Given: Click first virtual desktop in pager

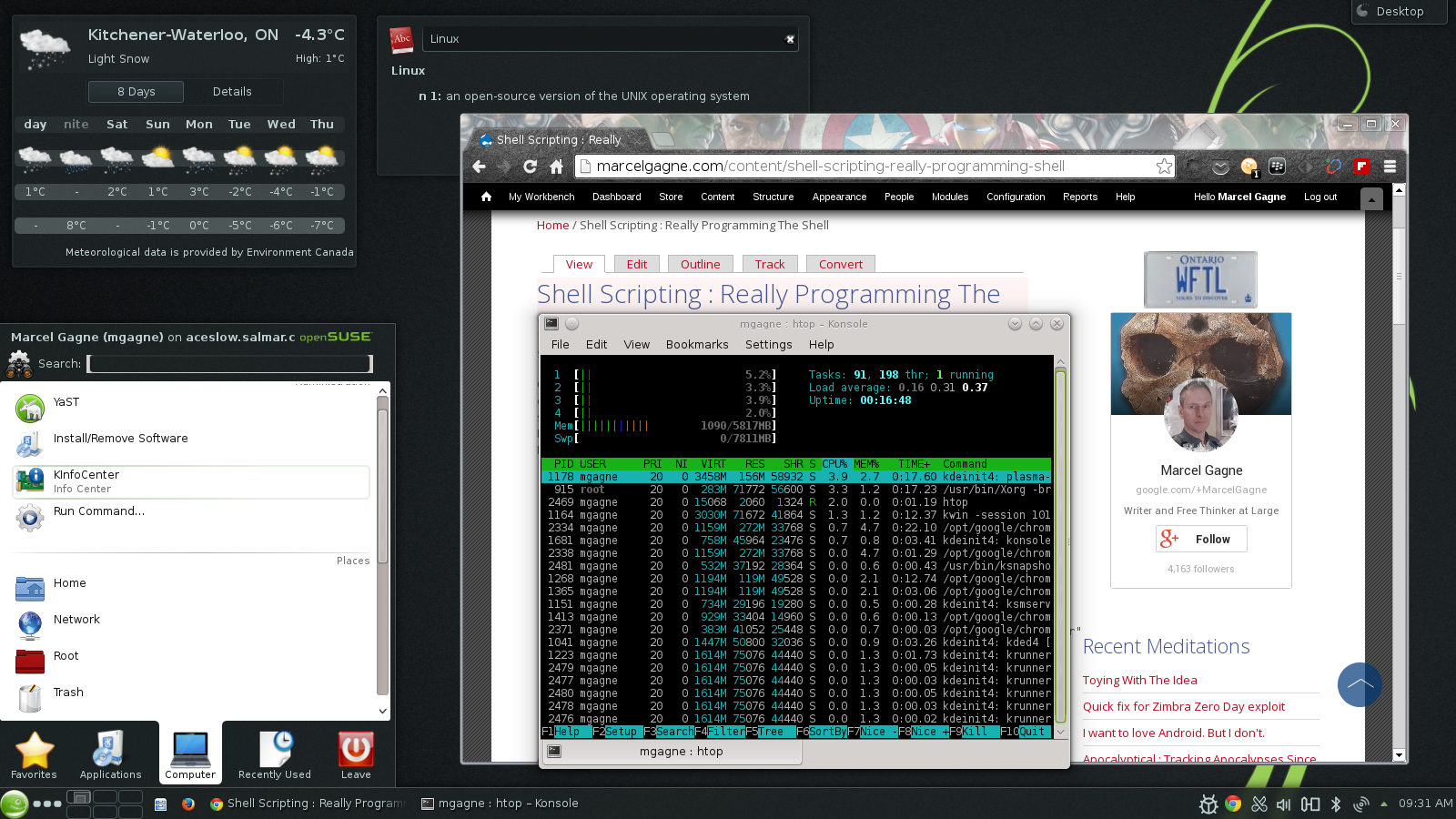Looking at the screenshot, I should point(78,797).
